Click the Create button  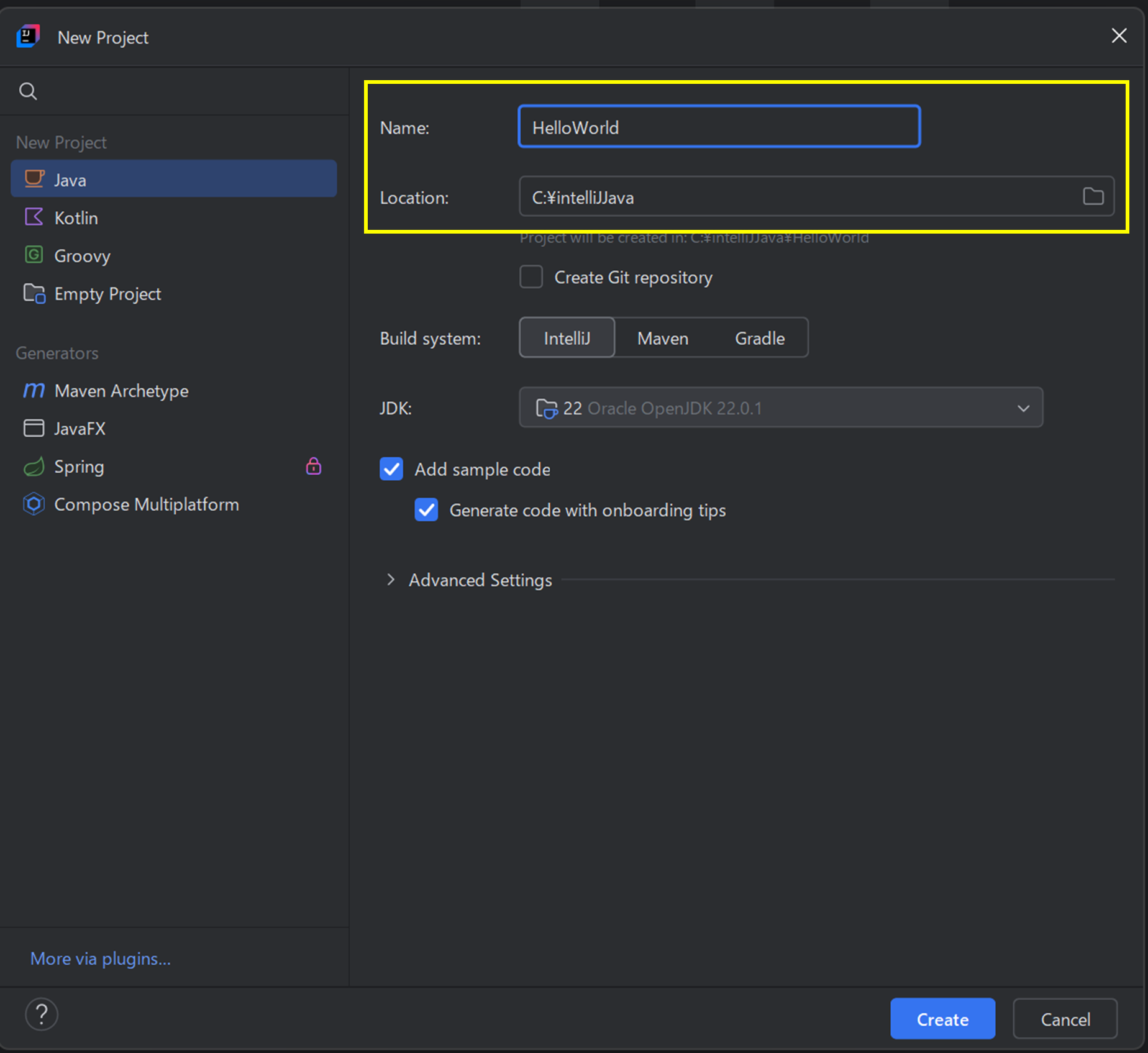tap(942, 1019)
